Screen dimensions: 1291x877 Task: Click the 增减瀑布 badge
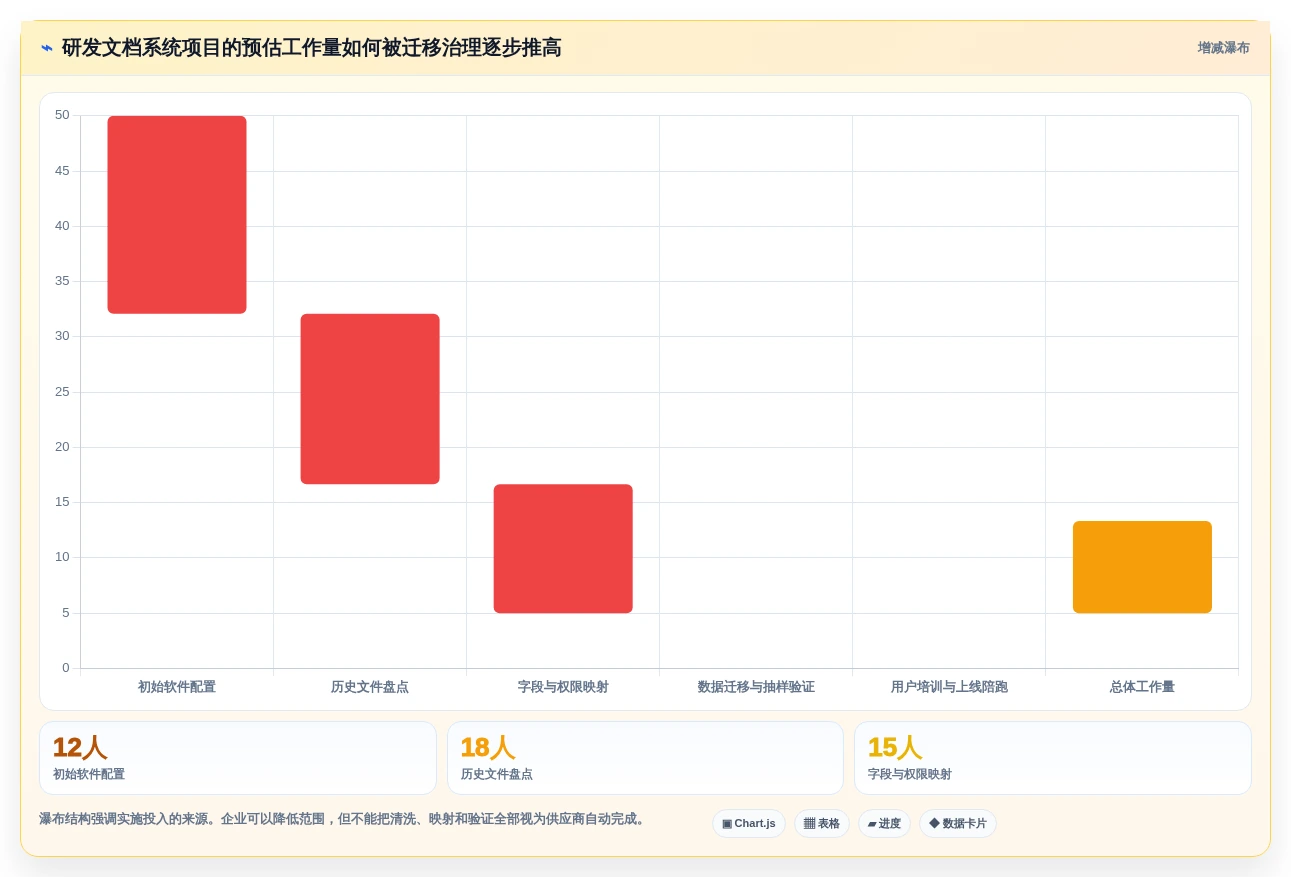1223,48
